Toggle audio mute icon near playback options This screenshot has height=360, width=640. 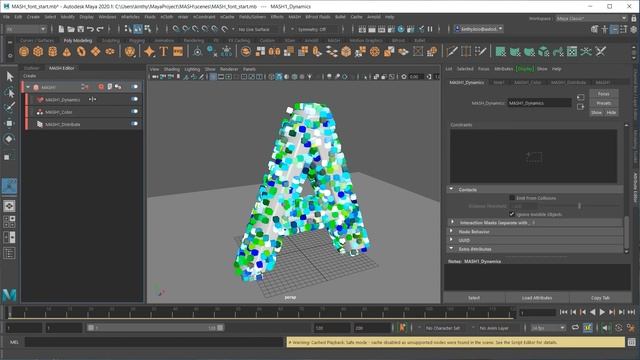[x=605, y=328]
